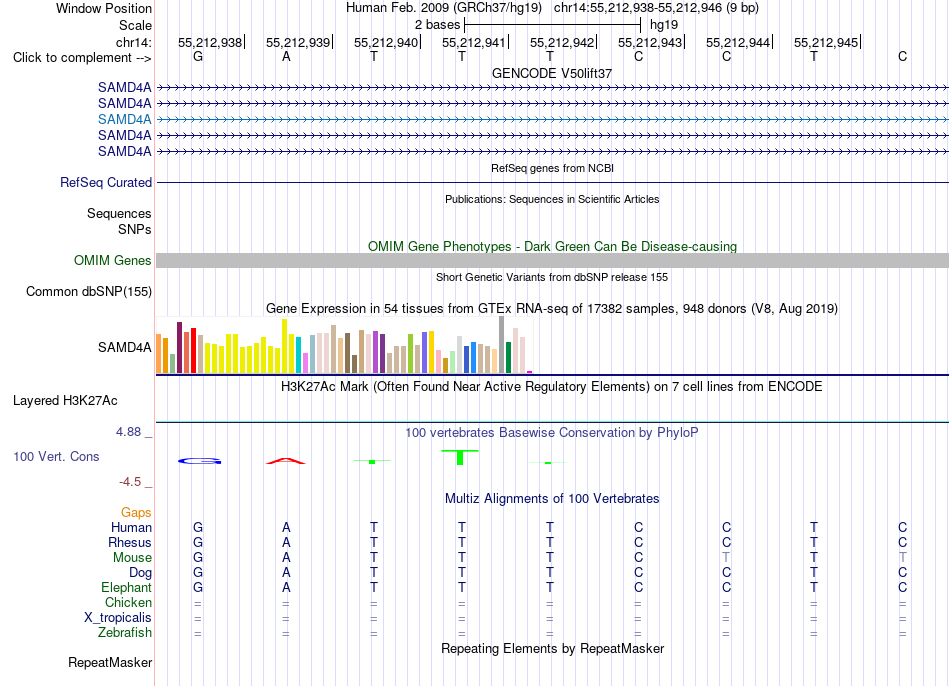This screenshot has width=950, height=686.
Task: Click the Sequences track label
Action: (119, 213)
